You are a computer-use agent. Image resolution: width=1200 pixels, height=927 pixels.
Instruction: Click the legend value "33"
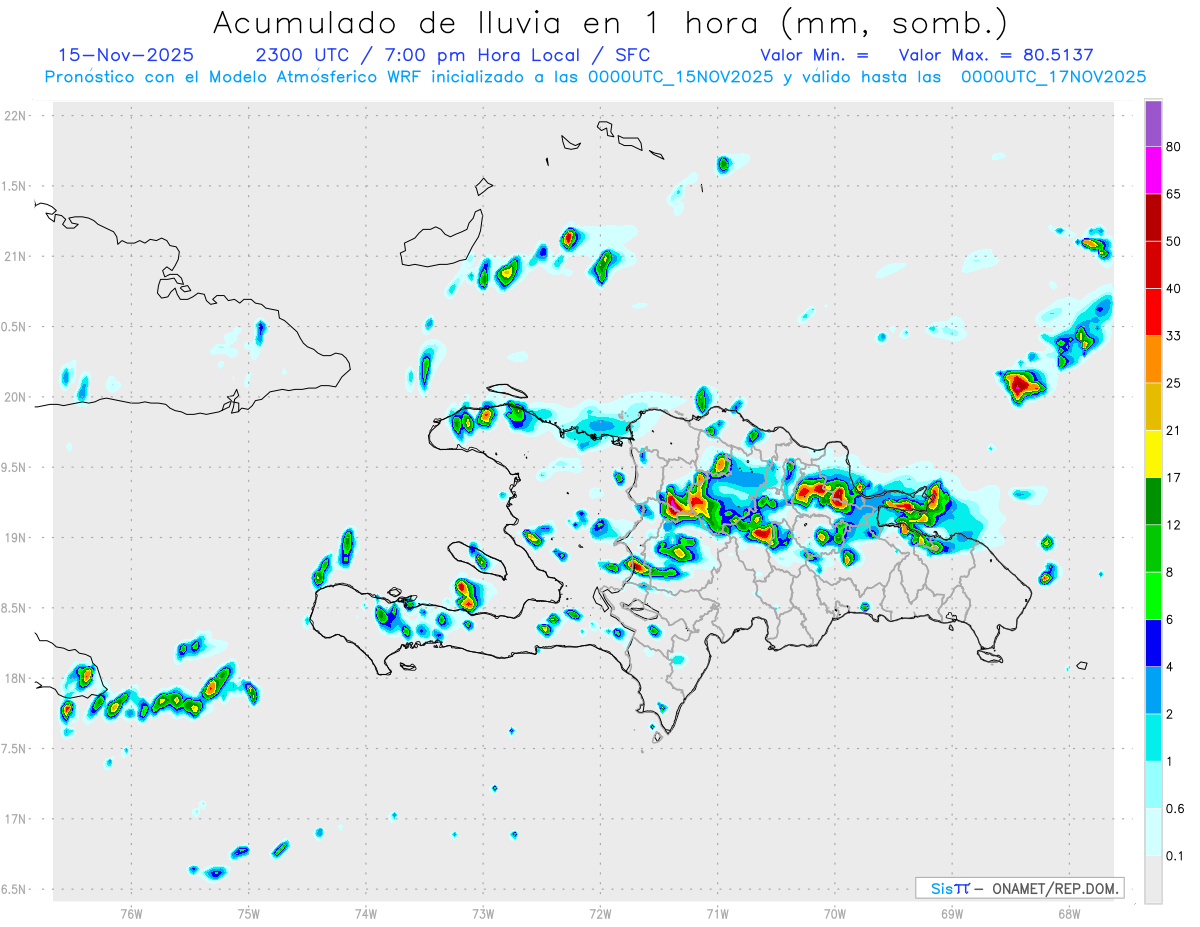point(1174,335)
